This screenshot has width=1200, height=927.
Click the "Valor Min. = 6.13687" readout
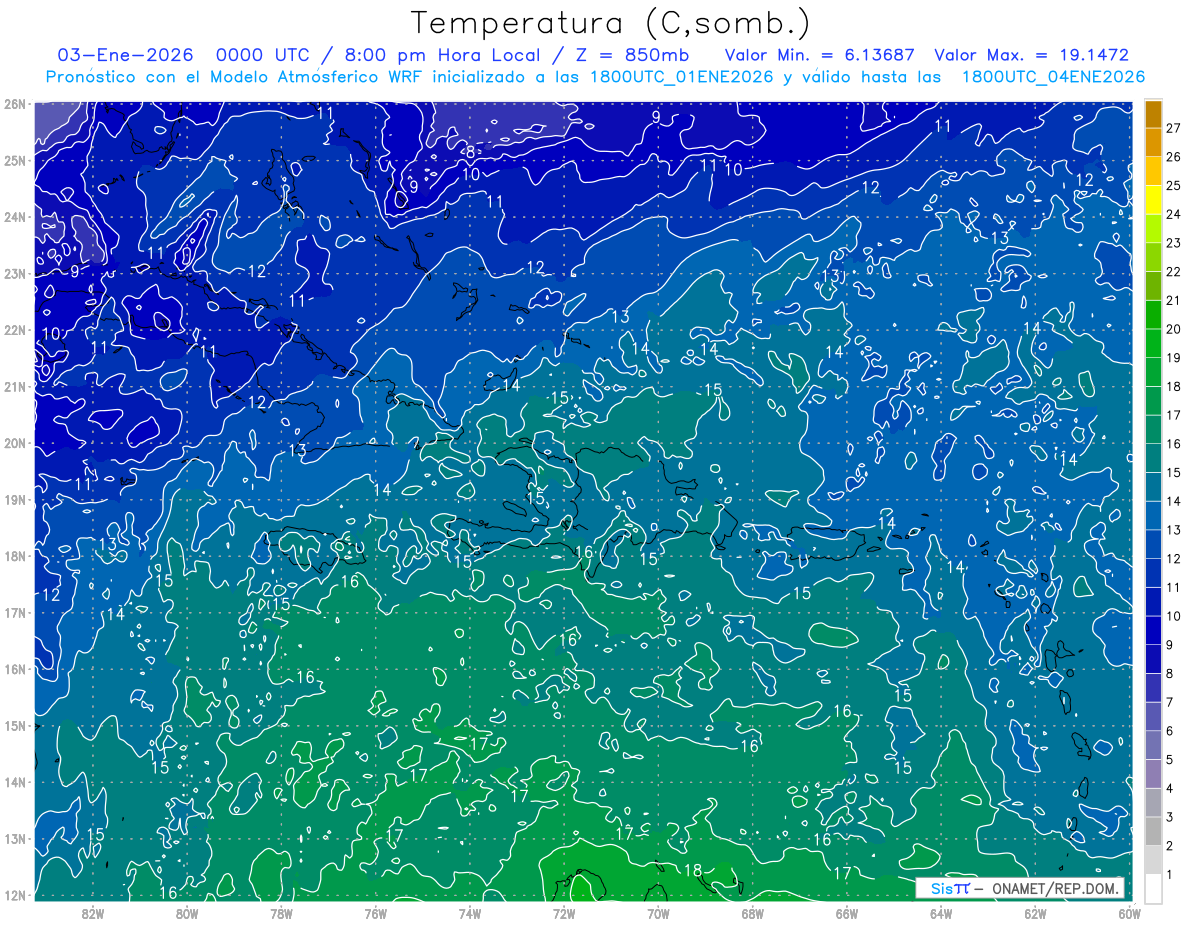point(818,55)
